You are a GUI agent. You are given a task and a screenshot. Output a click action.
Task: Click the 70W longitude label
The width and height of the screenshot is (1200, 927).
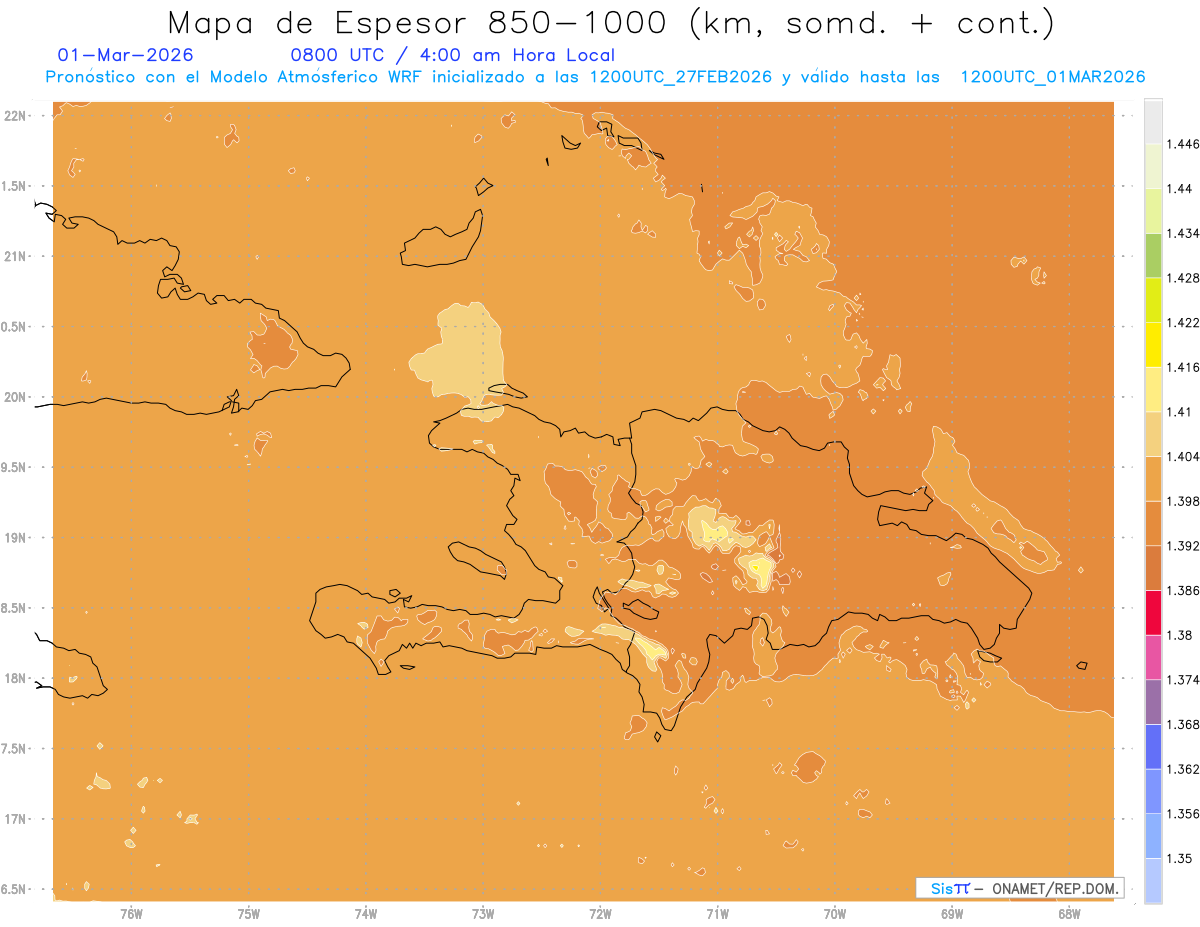(x=835, y=914)
